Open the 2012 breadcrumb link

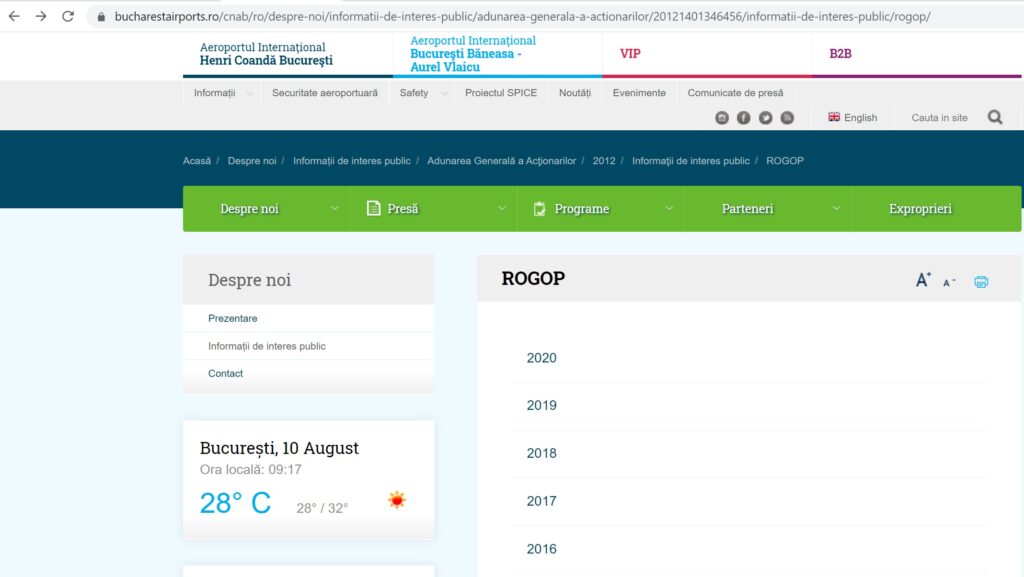click(x=604, y=161)
